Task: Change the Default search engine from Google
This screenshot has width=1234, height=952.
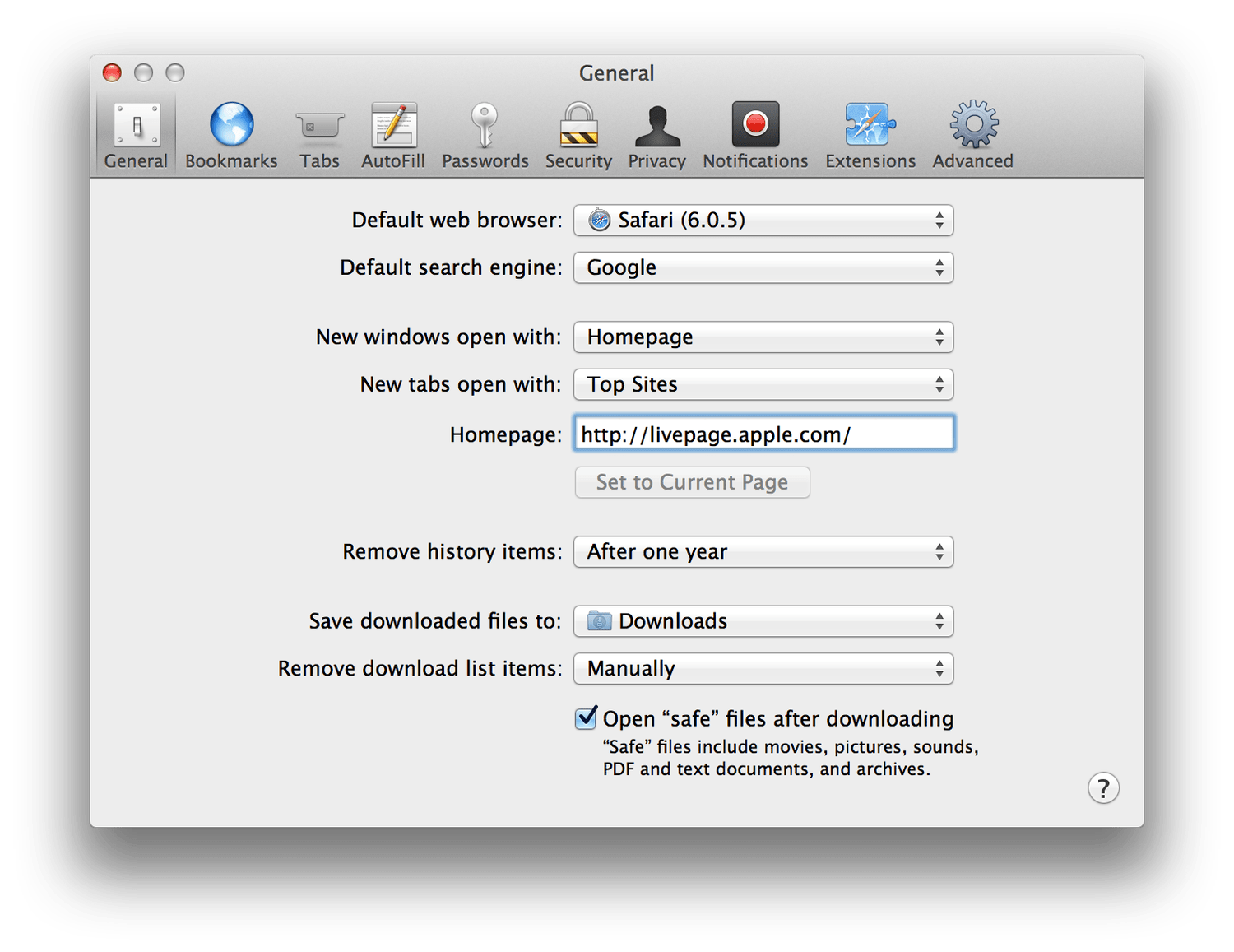Action: [x=763, y=267]
